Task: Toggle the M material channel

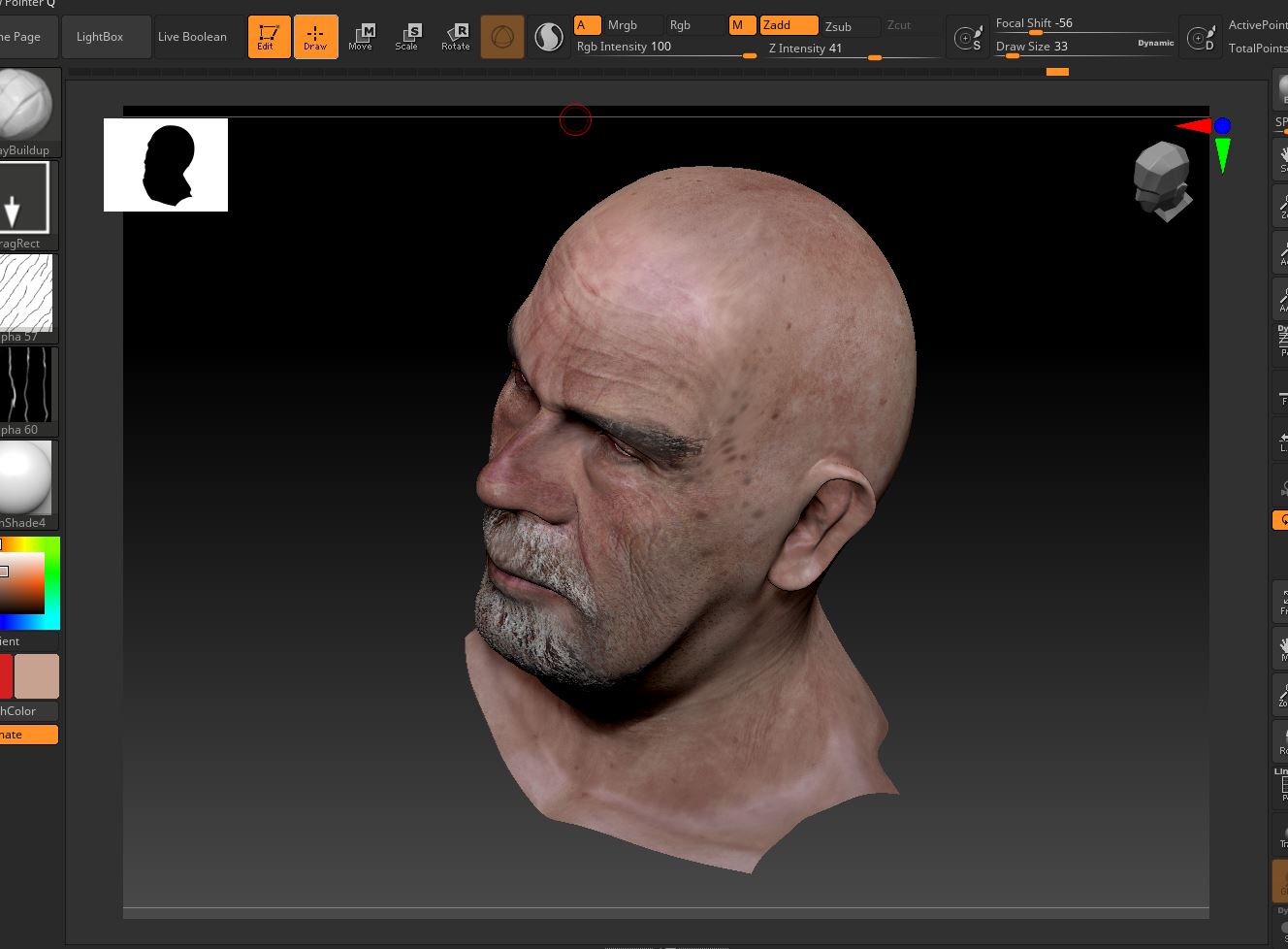Action: 741,25
